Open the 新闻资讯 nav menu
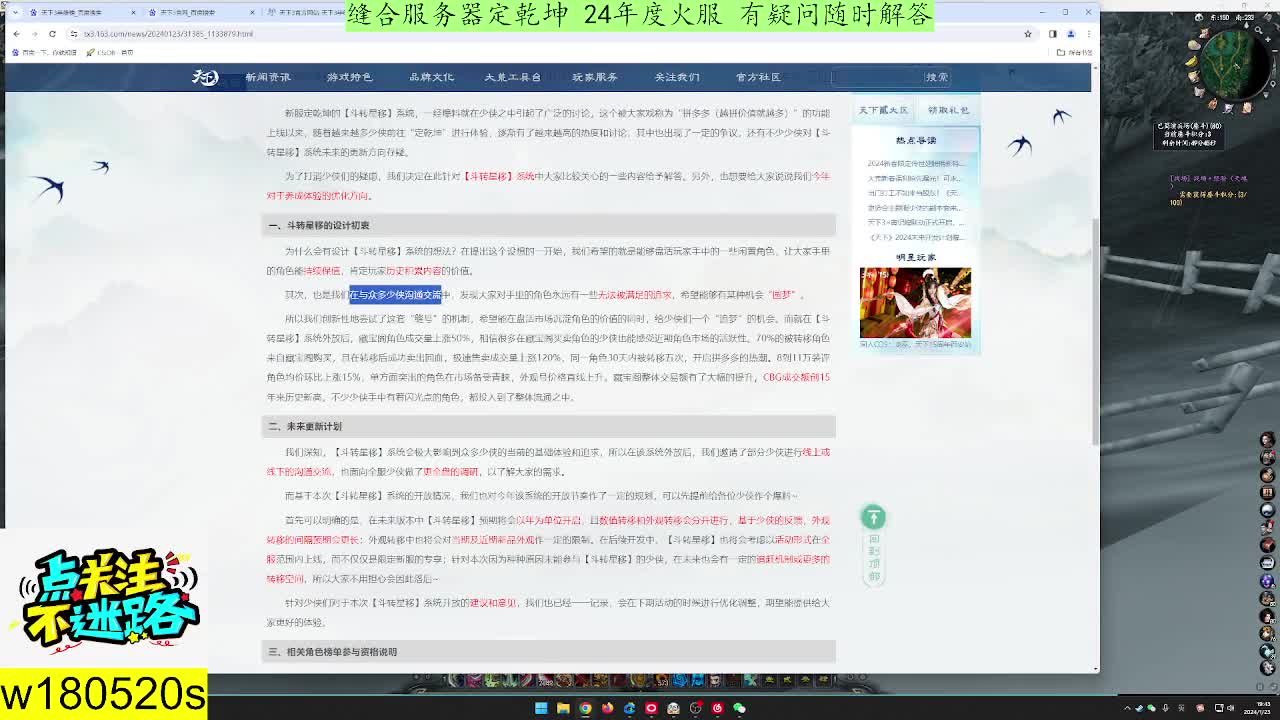This screenshot has height=720, width=1280. tap(268, 77)
